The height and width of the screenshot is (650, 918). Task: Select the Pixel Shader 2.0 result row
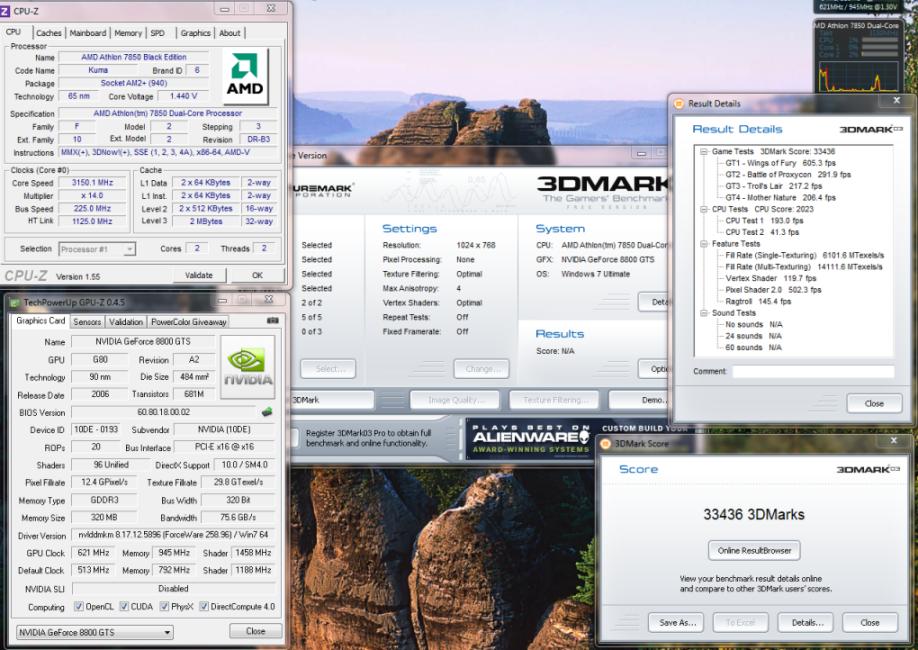(x=773, y=290)
